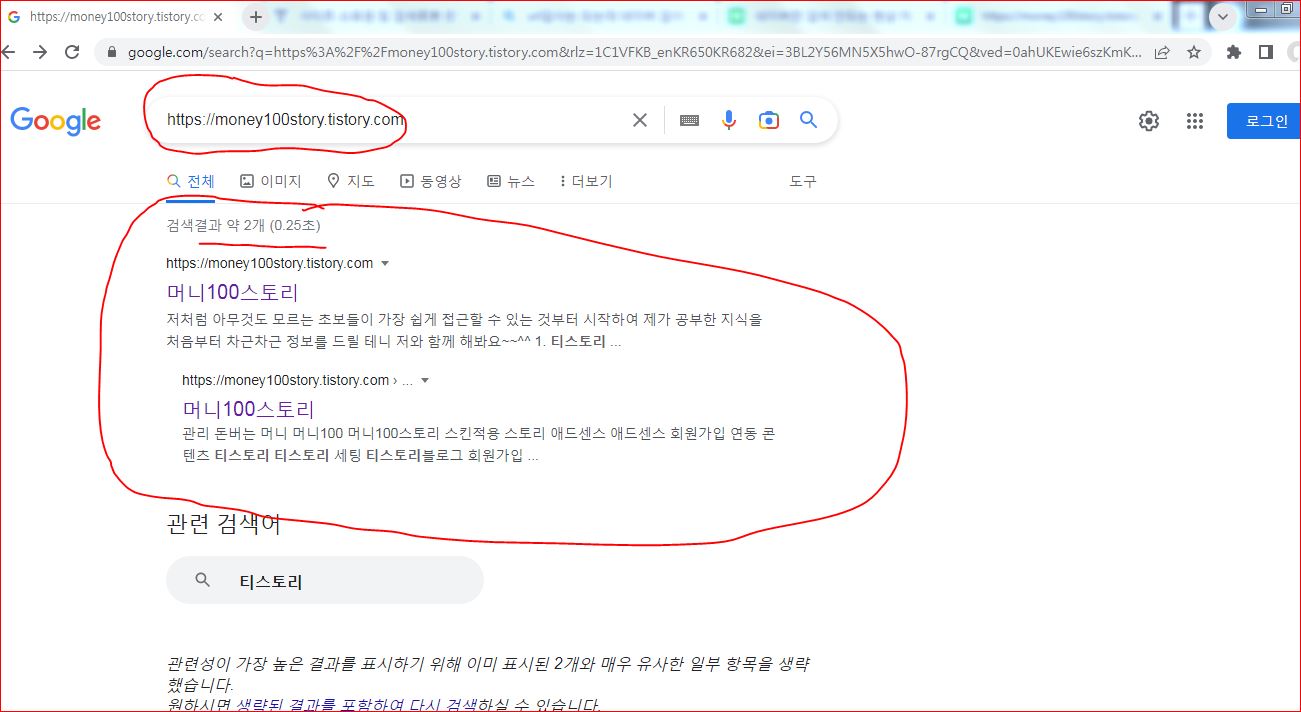Viewport: 1301px width, 712px height.
Task: Click magnifier icon in 티스토리 chip
Action: click(x=203, y=580)
